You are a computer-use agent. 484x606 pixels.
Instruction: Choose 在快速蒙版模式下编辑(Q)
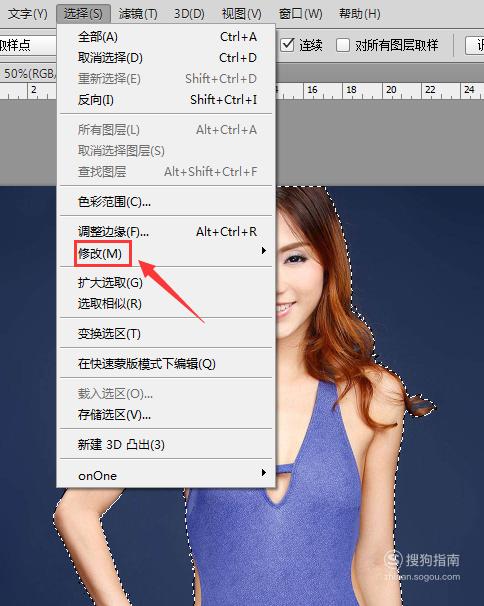tap(166, 364)
